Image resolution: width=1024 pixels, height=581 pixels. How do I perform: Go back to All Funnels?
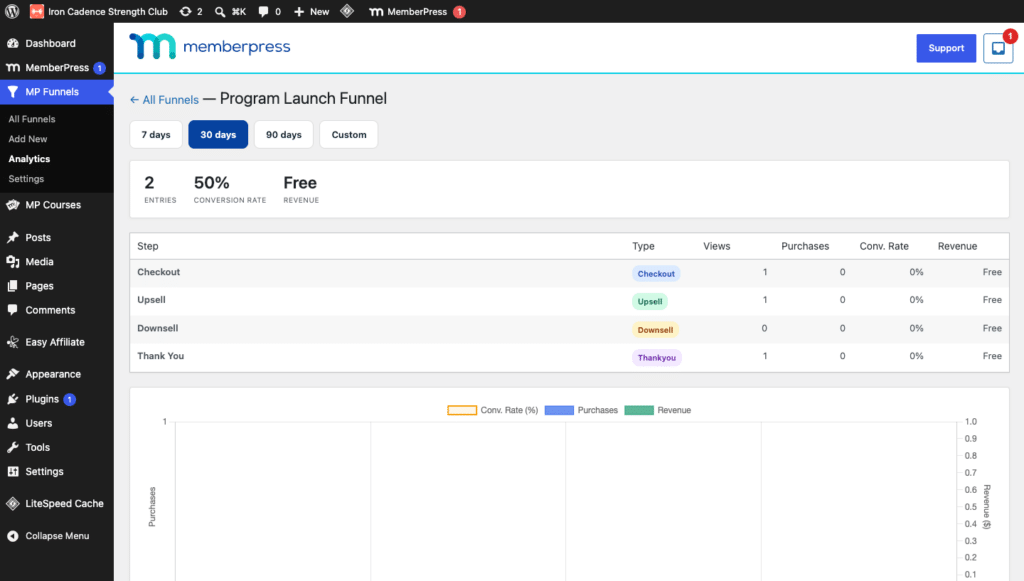pyautogui.click(x=165, y=99)
